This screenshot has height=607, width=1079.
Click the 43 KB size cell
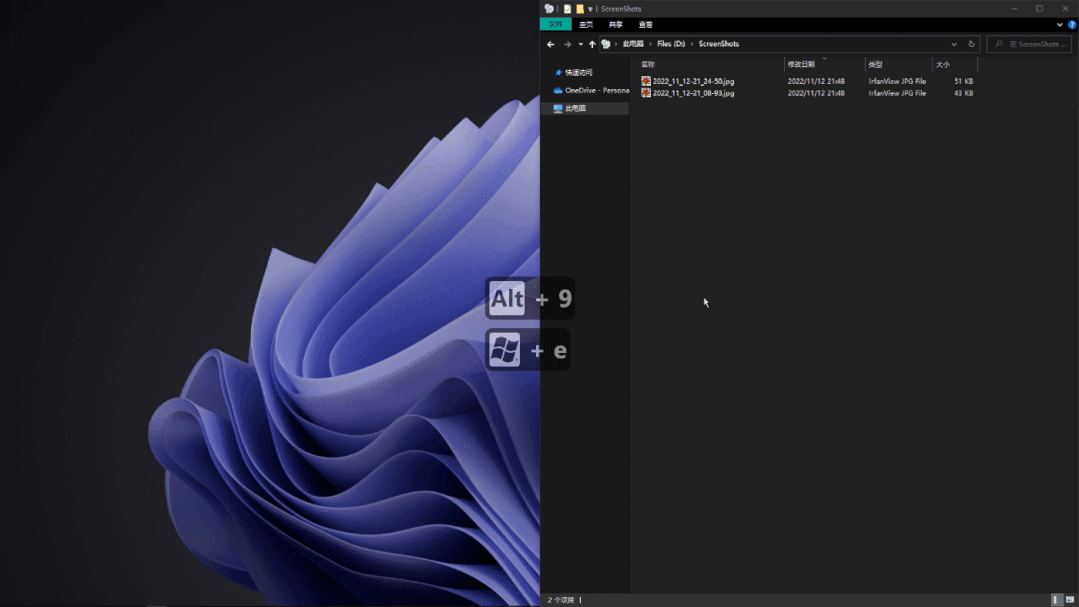point(963,93)
